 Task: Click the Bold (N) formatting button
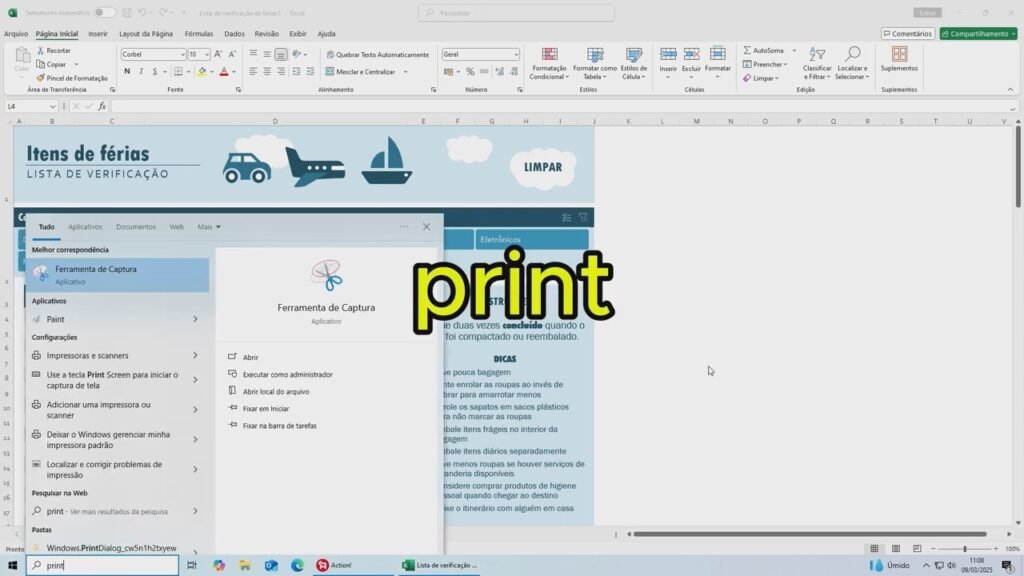(127, 72)
